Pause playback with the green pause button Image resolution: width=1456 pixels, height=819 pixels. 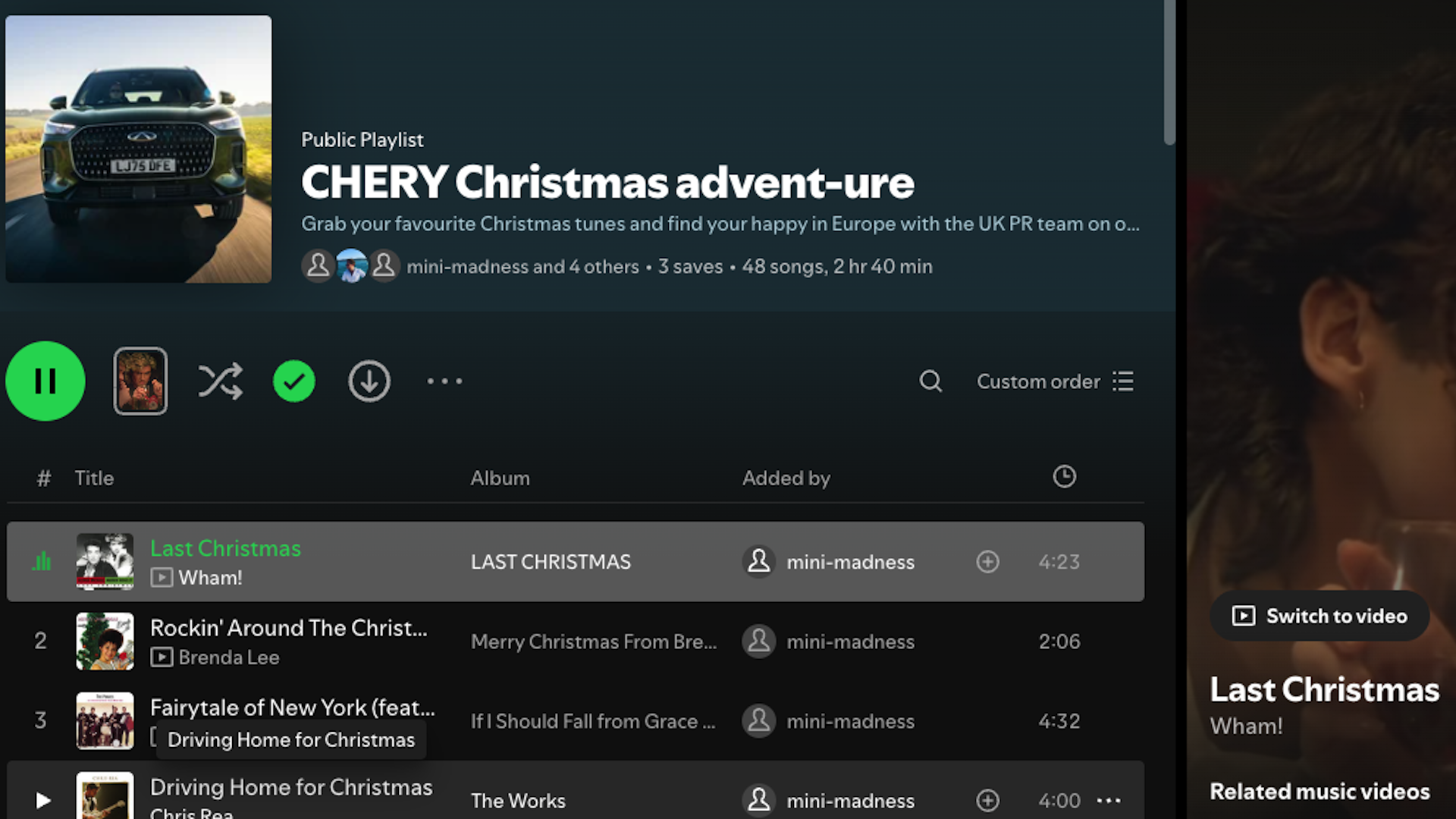point(45,381)
